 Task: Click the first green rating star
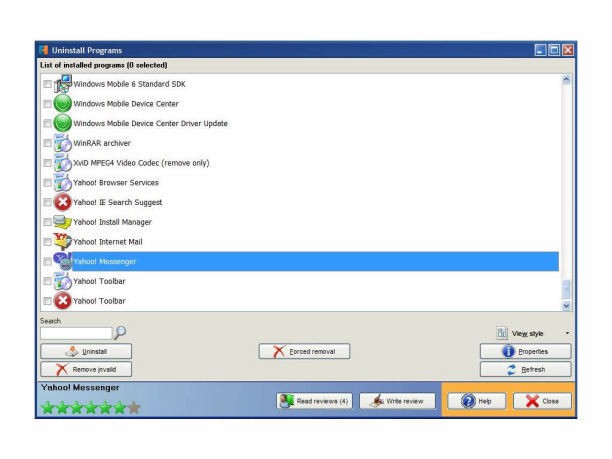(48, 407)
